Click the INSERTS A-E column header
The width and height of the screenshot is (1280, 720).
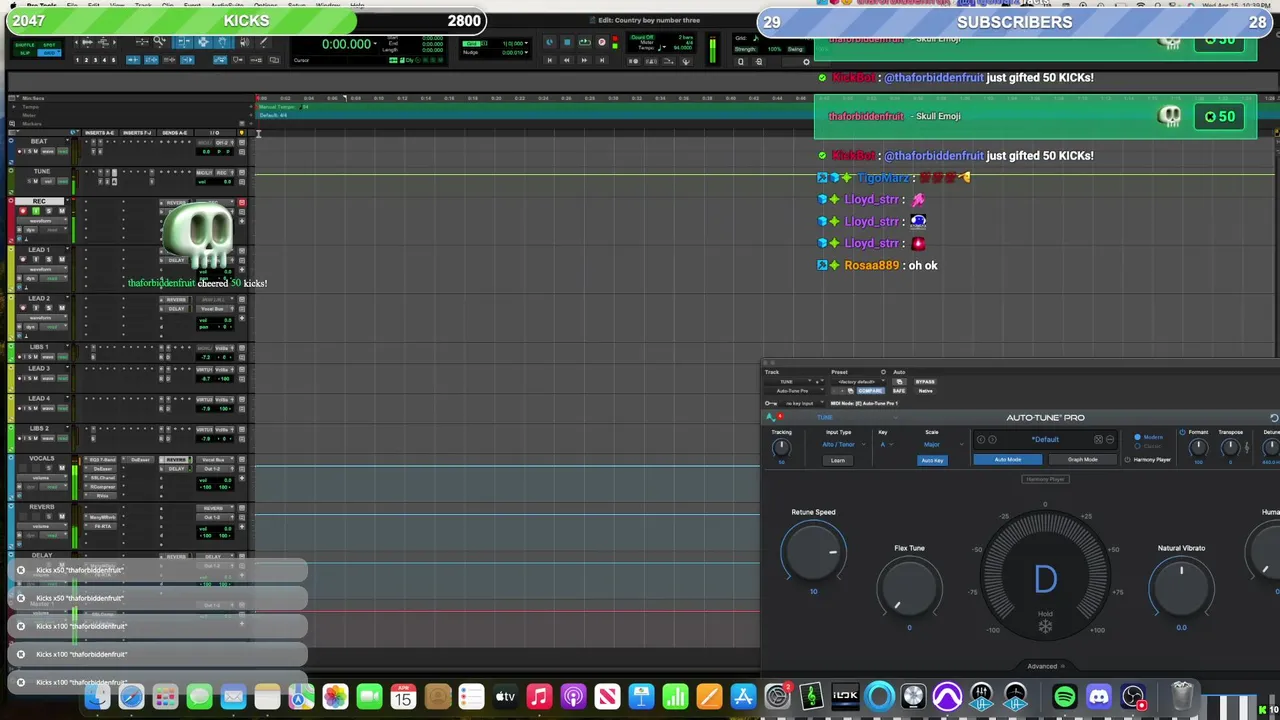click(x=99, y=133)
